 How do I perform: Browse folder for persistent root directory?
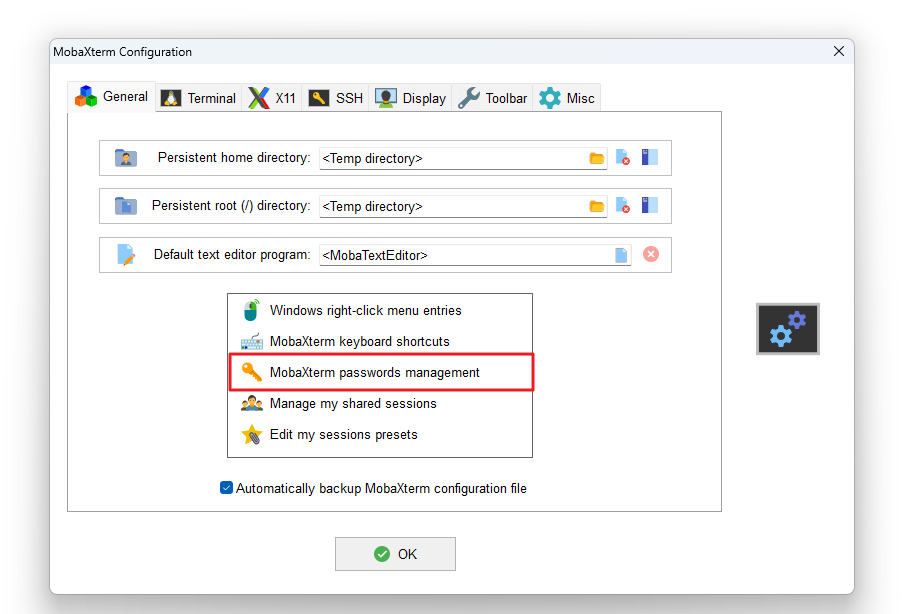(597, 206)
